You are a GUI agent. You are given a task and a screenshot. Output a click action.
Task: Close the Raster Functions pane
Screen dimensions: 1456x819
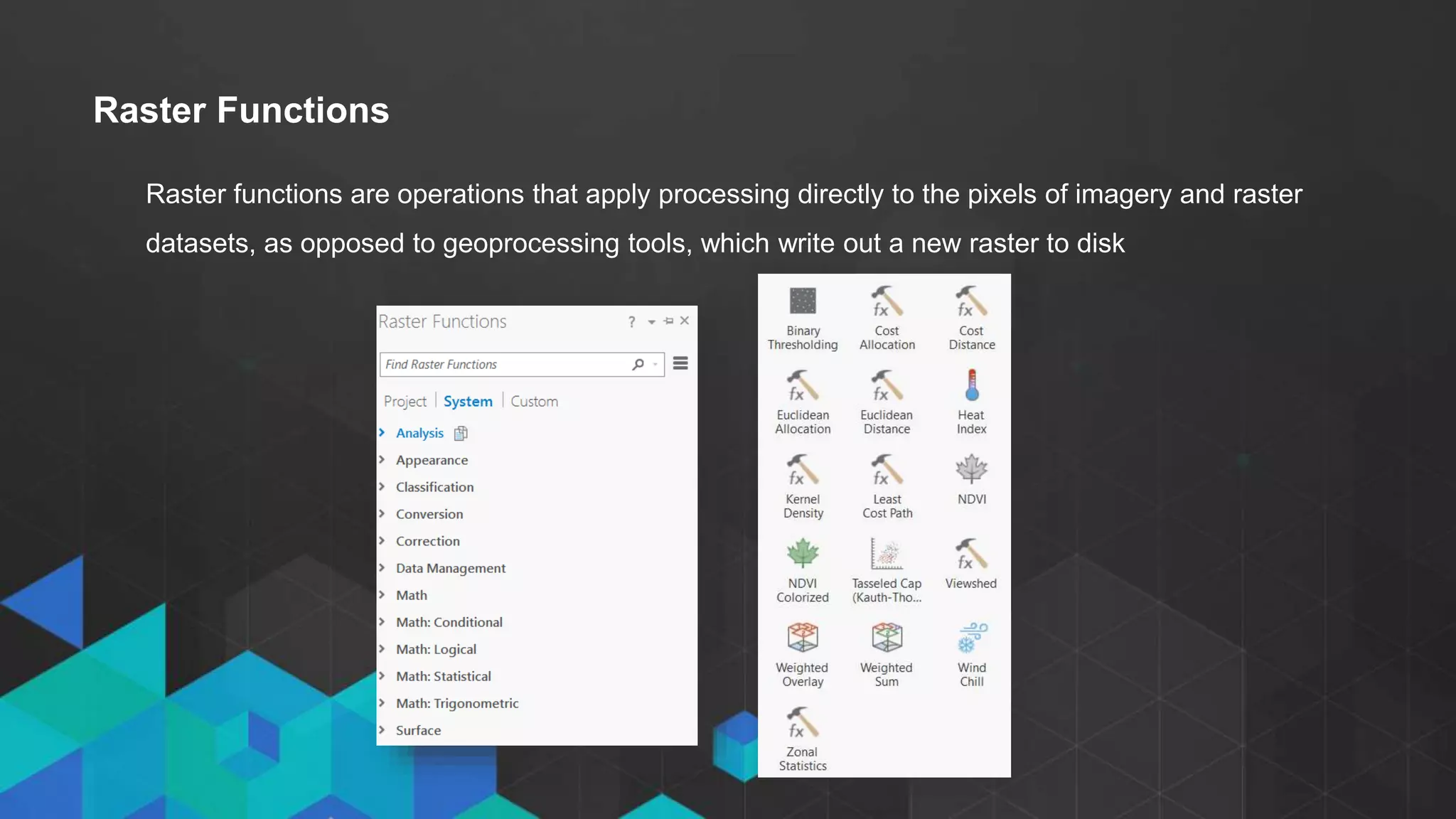[x=685, y=321]
